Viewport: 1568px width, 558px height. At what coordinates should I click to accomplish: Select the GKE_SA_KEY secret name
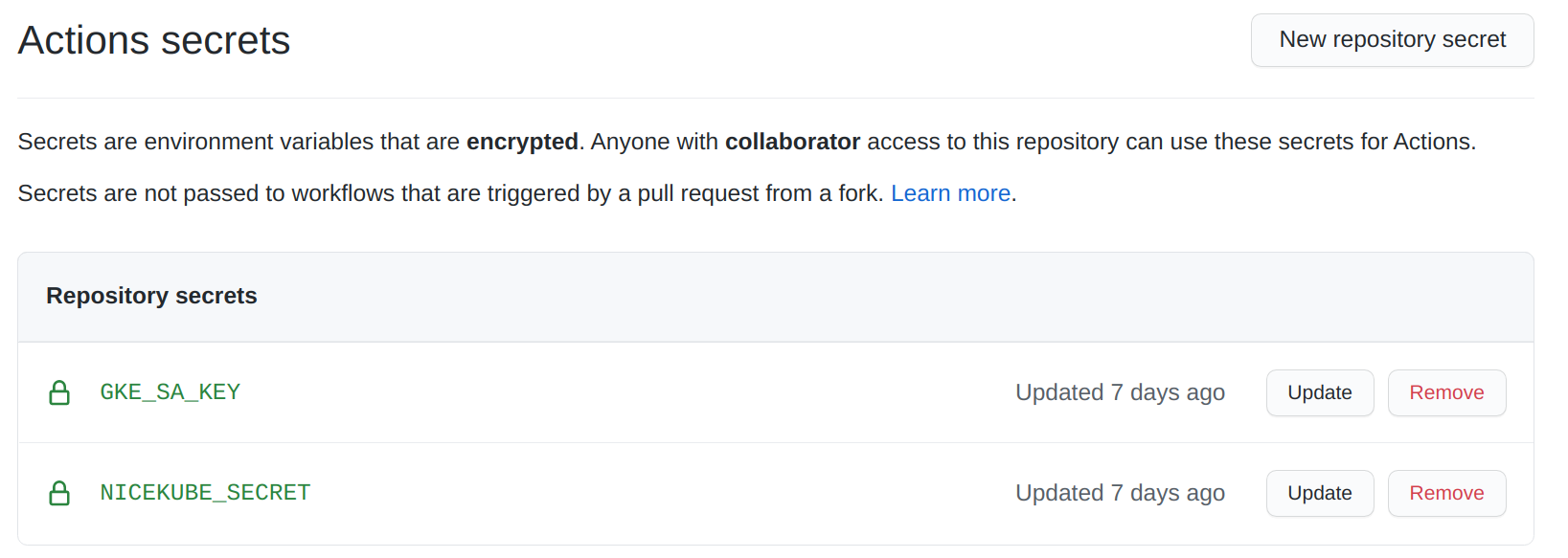click(170, 392)
